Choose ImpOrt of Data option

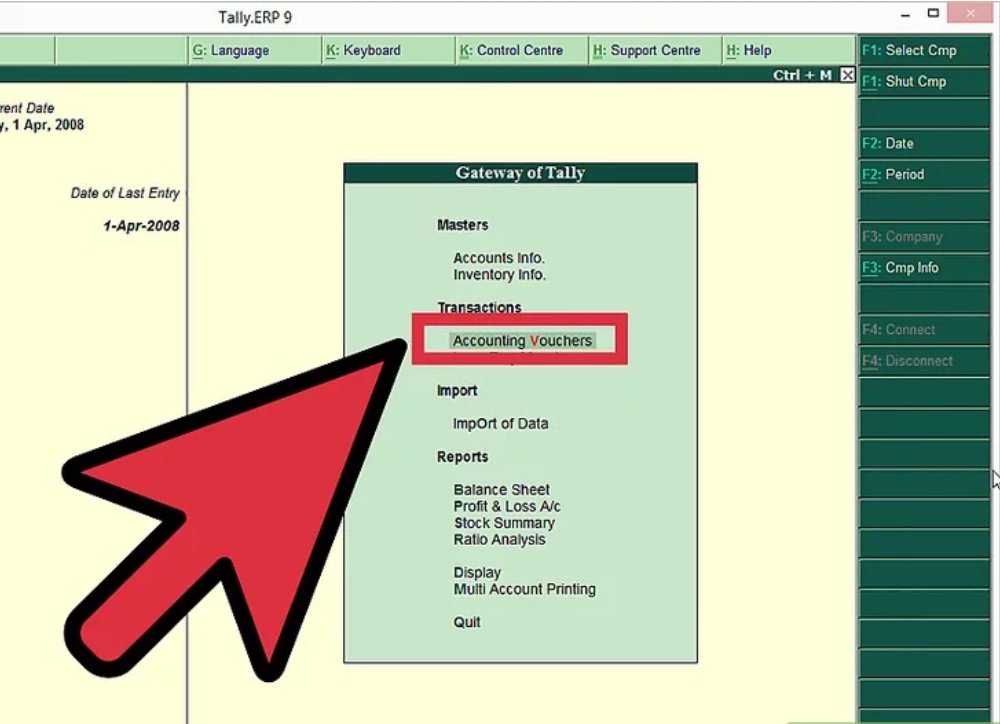pos(501,424)
